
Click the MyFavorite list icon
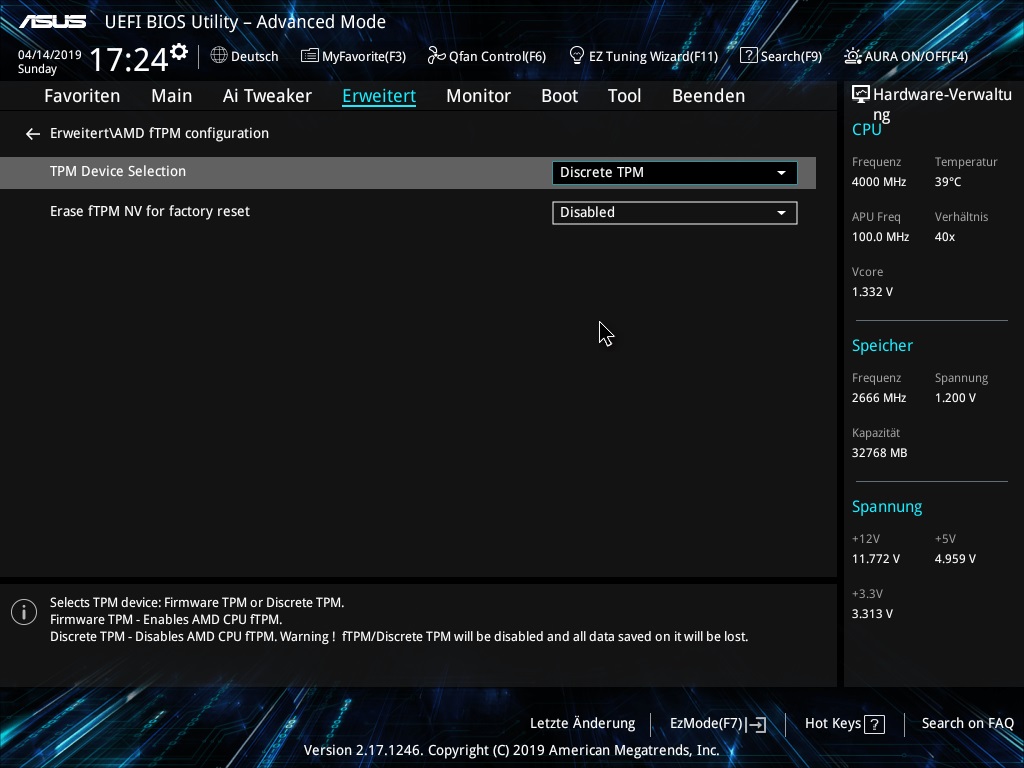310,56
